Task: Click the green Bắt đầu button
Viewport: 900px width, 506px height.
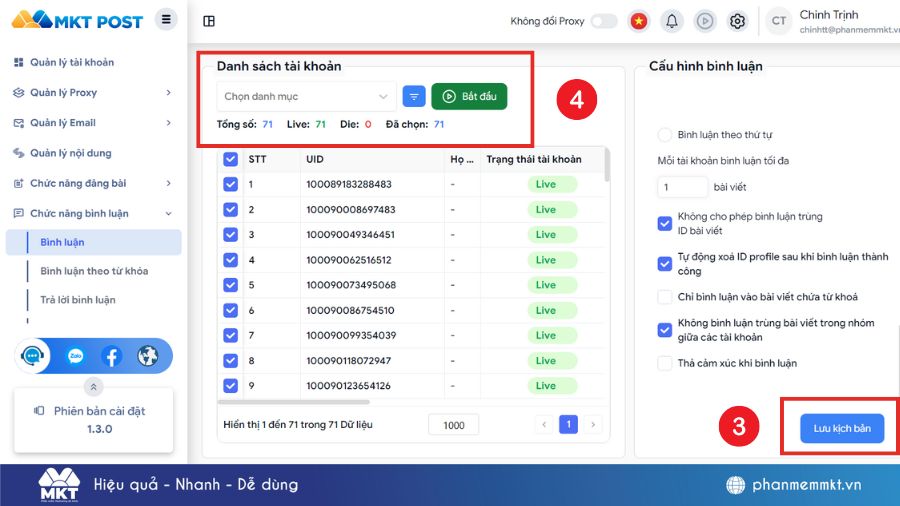Action: click(x=469, y=96)
